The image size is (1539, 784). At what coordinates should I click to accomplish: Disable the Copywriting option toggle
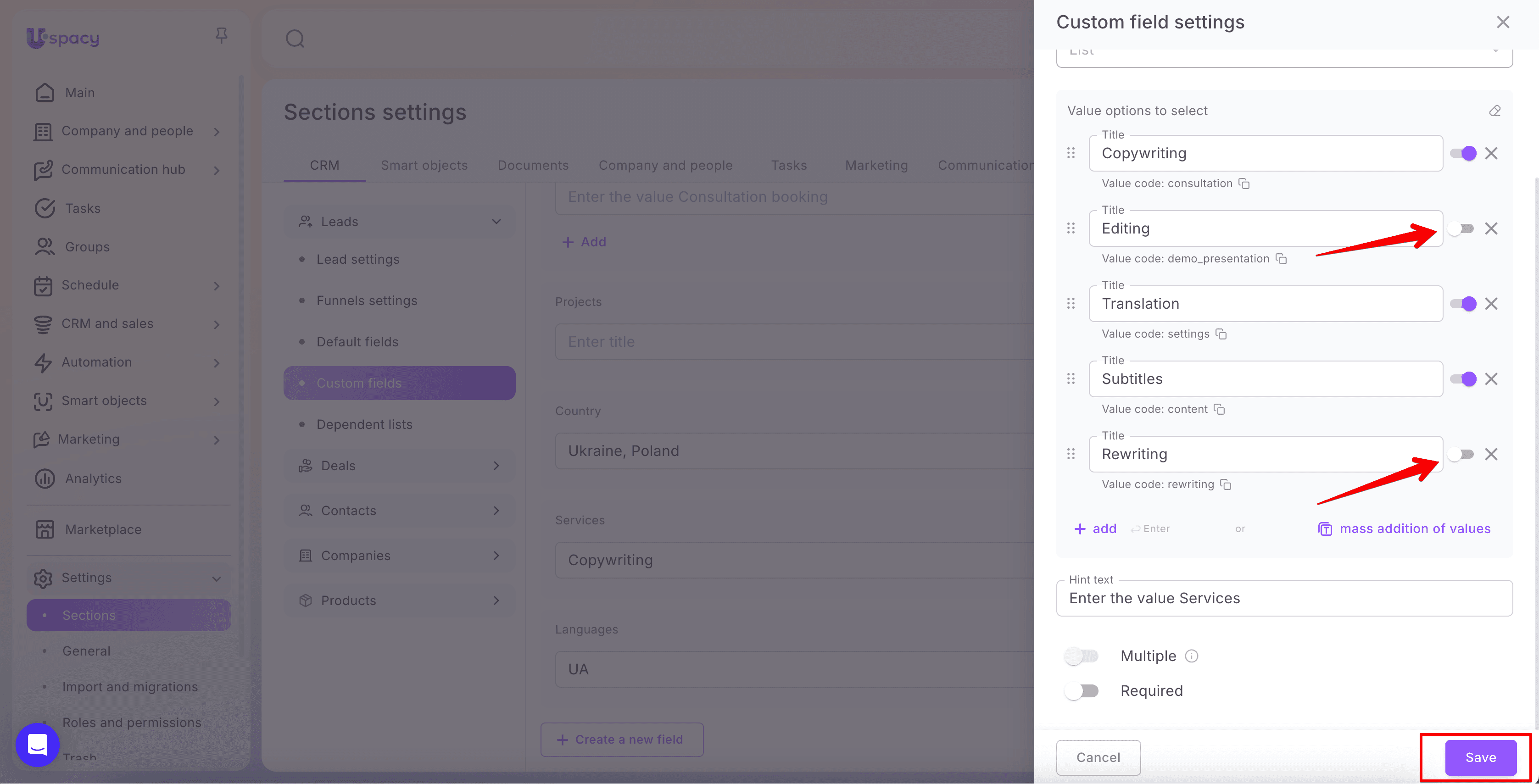[x=1463, y=154]
